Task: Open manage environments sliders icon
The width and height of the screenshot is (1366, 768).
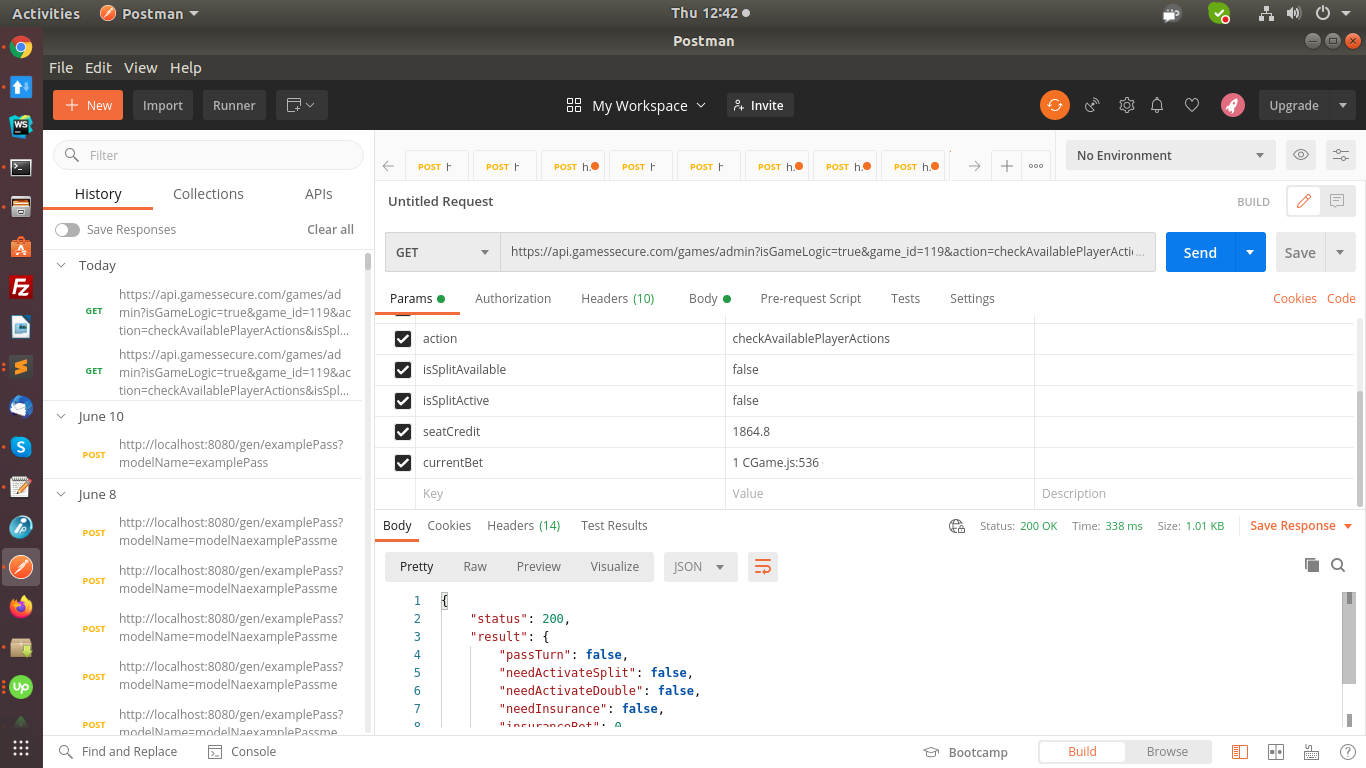Action: (1340, 155)
